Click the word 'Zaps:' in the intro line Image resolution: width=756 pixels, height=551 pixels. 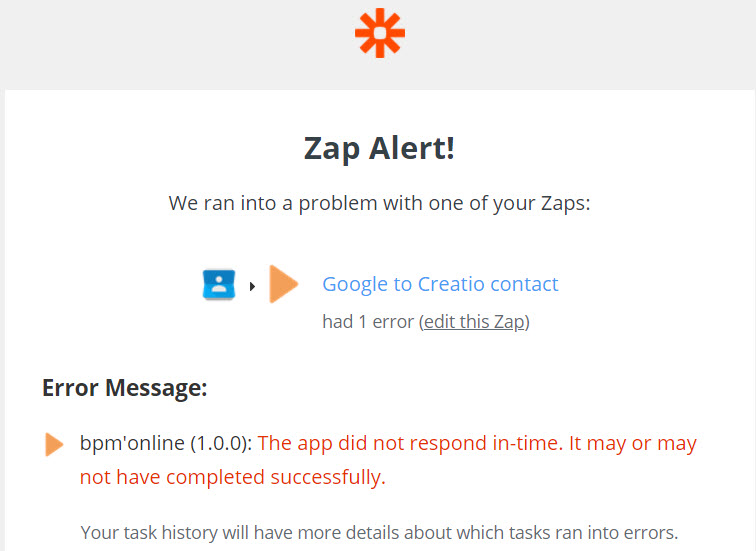pos(565,203)
